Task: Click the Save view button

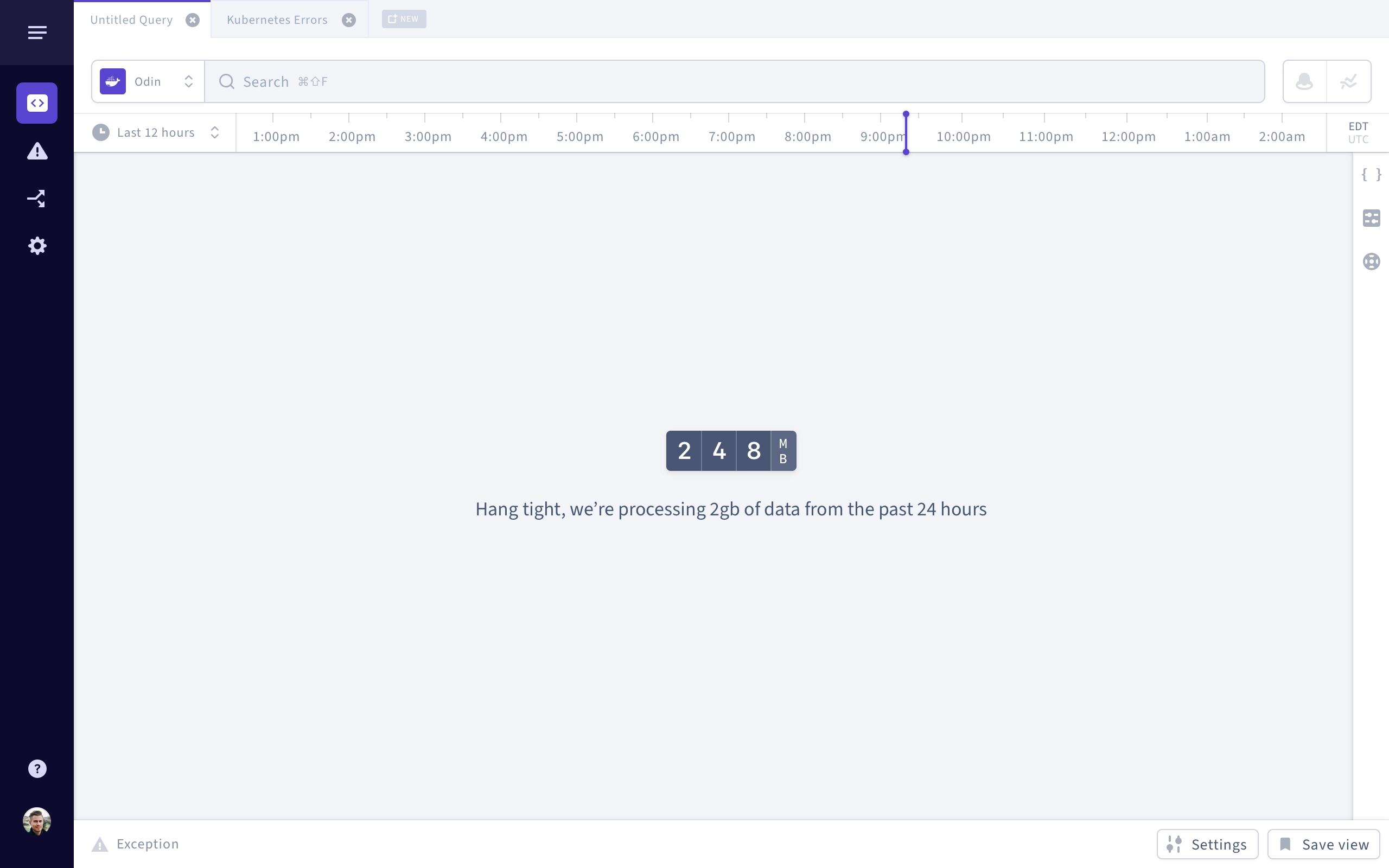Action: [x=1323, y=844]
